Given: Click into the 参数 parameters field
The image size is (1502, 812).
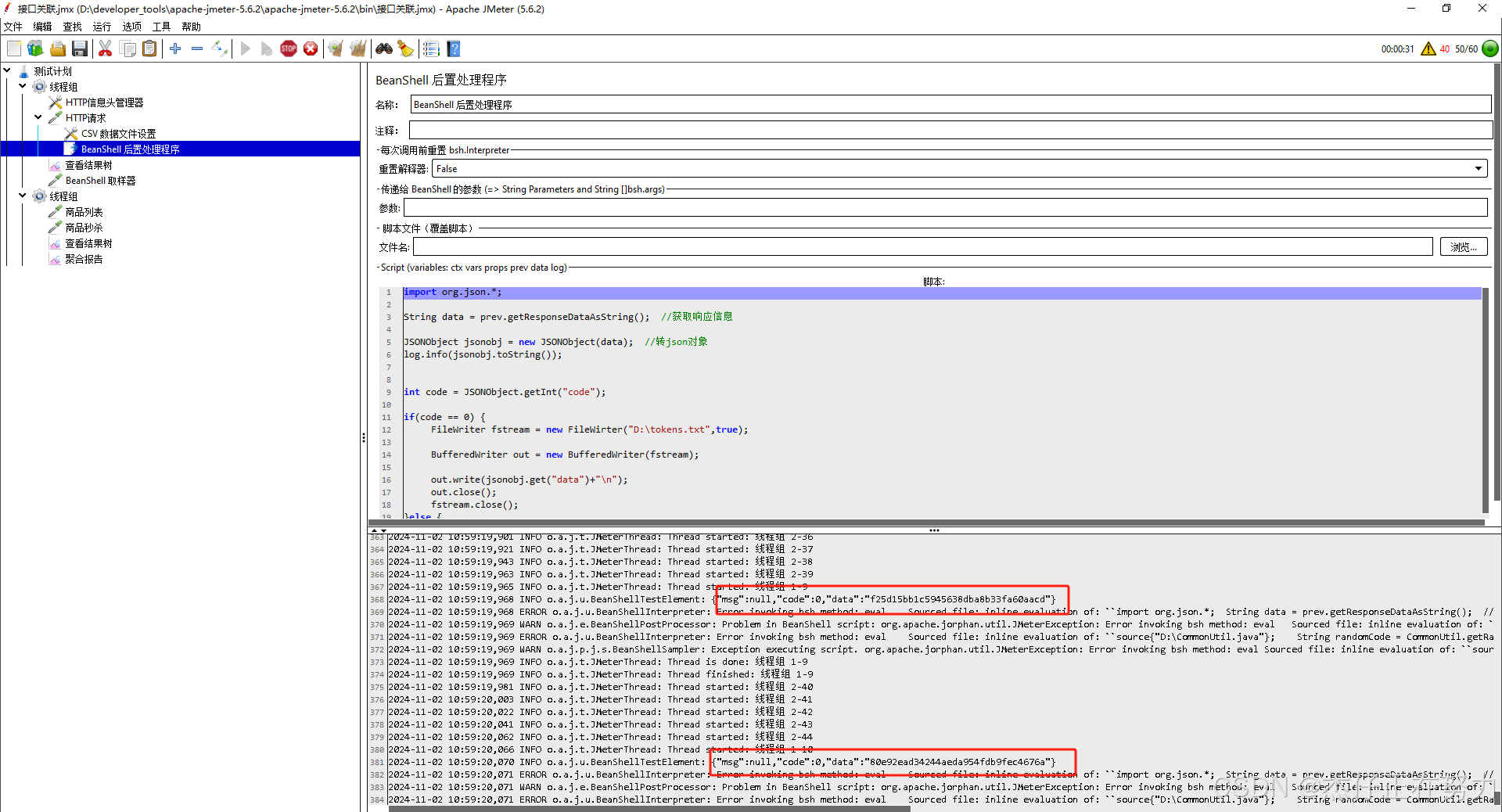Looking at the screenshot, I should tap(945, 207).
